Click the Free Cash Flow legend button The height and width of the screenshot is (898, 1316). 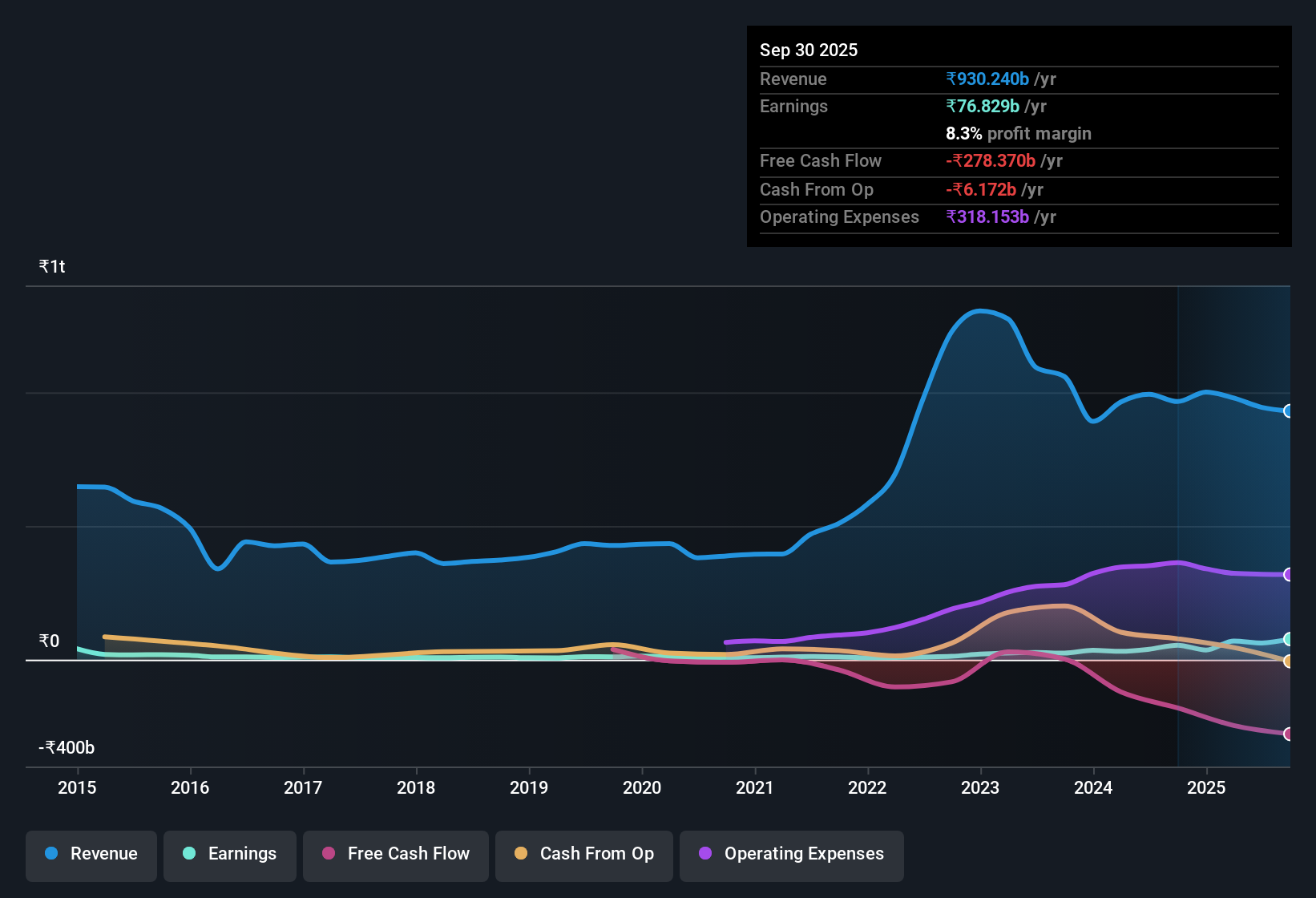click(x=395, y=854)
